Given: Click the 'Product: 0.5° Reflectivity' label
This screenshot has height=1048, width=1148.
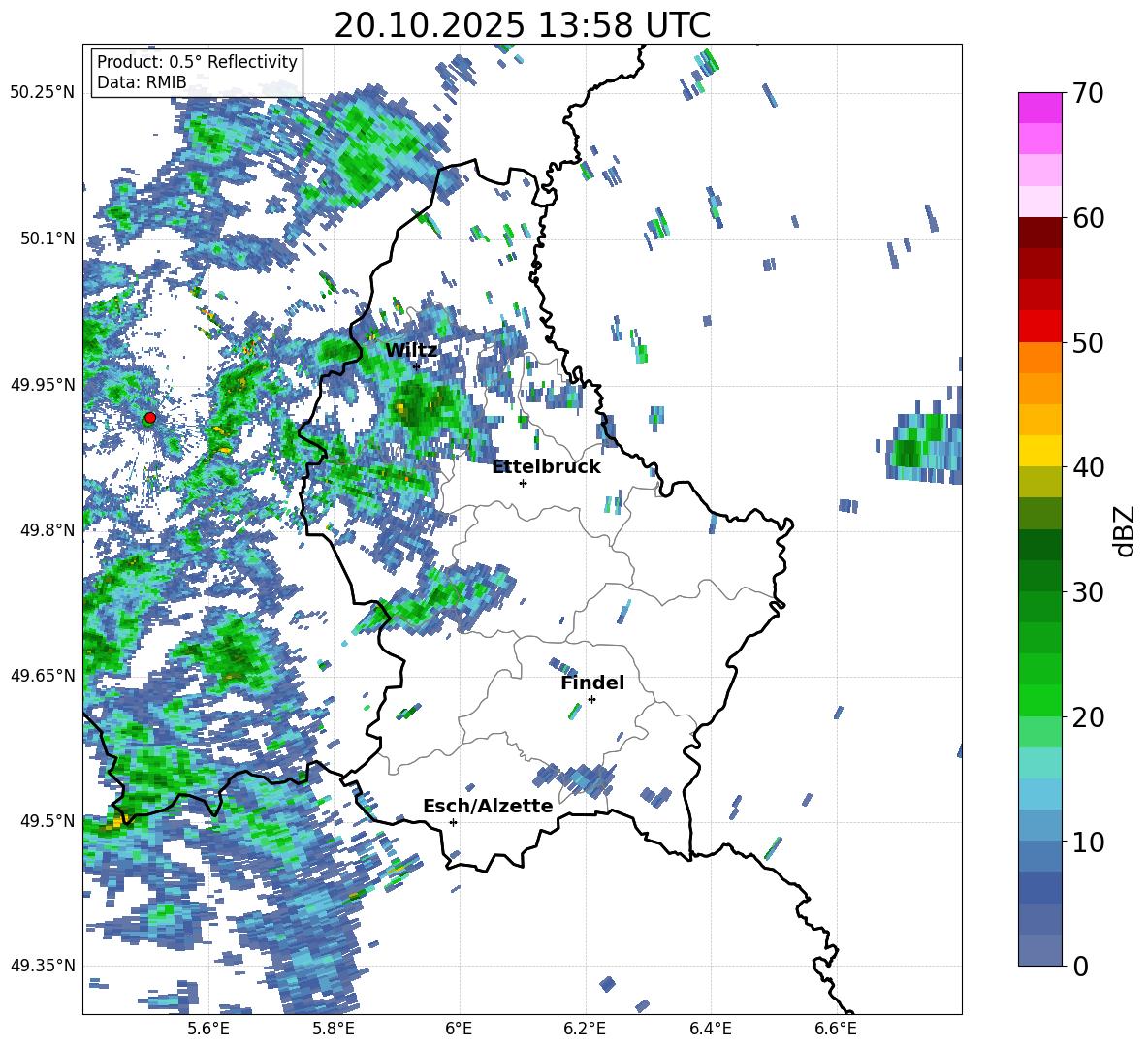Looking at the screenshot, I should 197,62.
